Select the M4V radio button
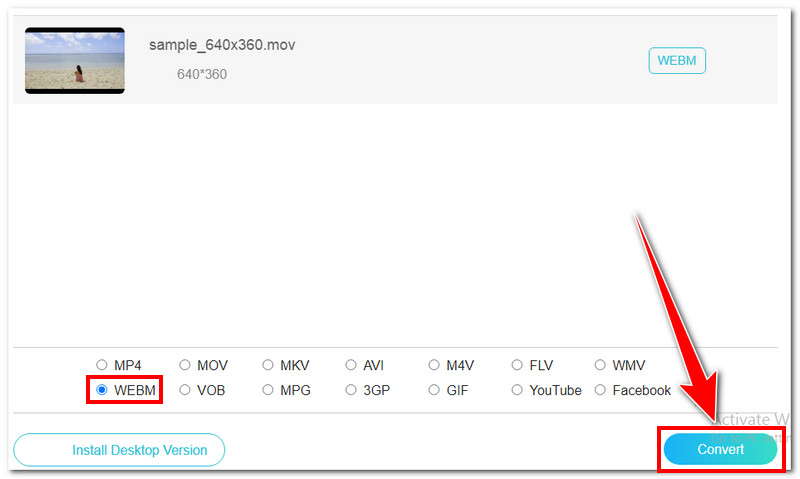This screenshot has width=800, height=479. [x=434, y=365]
